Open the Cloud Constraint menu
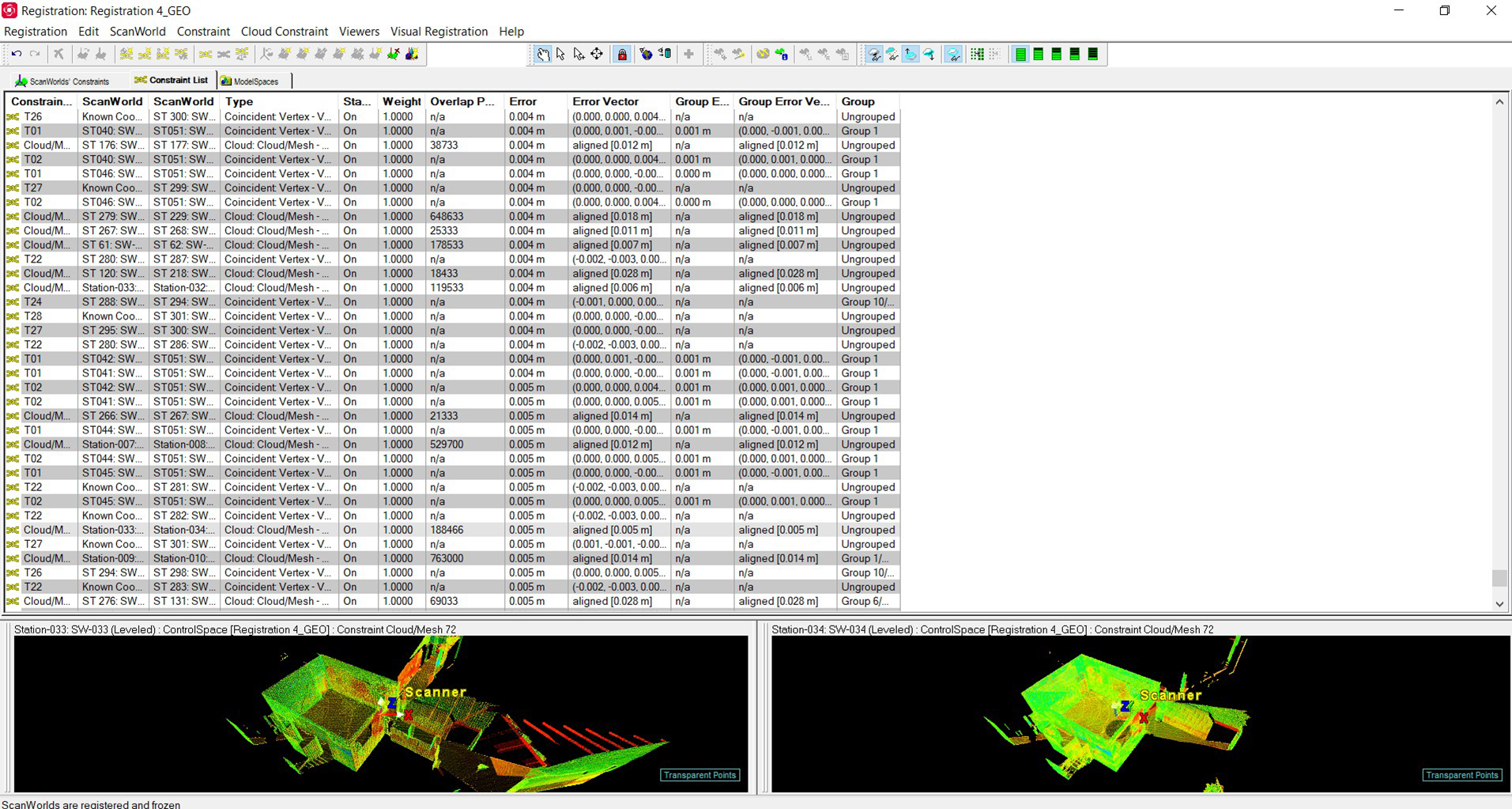The width and height of the screenshot is (1512, 809). click(x=284, y=32)
